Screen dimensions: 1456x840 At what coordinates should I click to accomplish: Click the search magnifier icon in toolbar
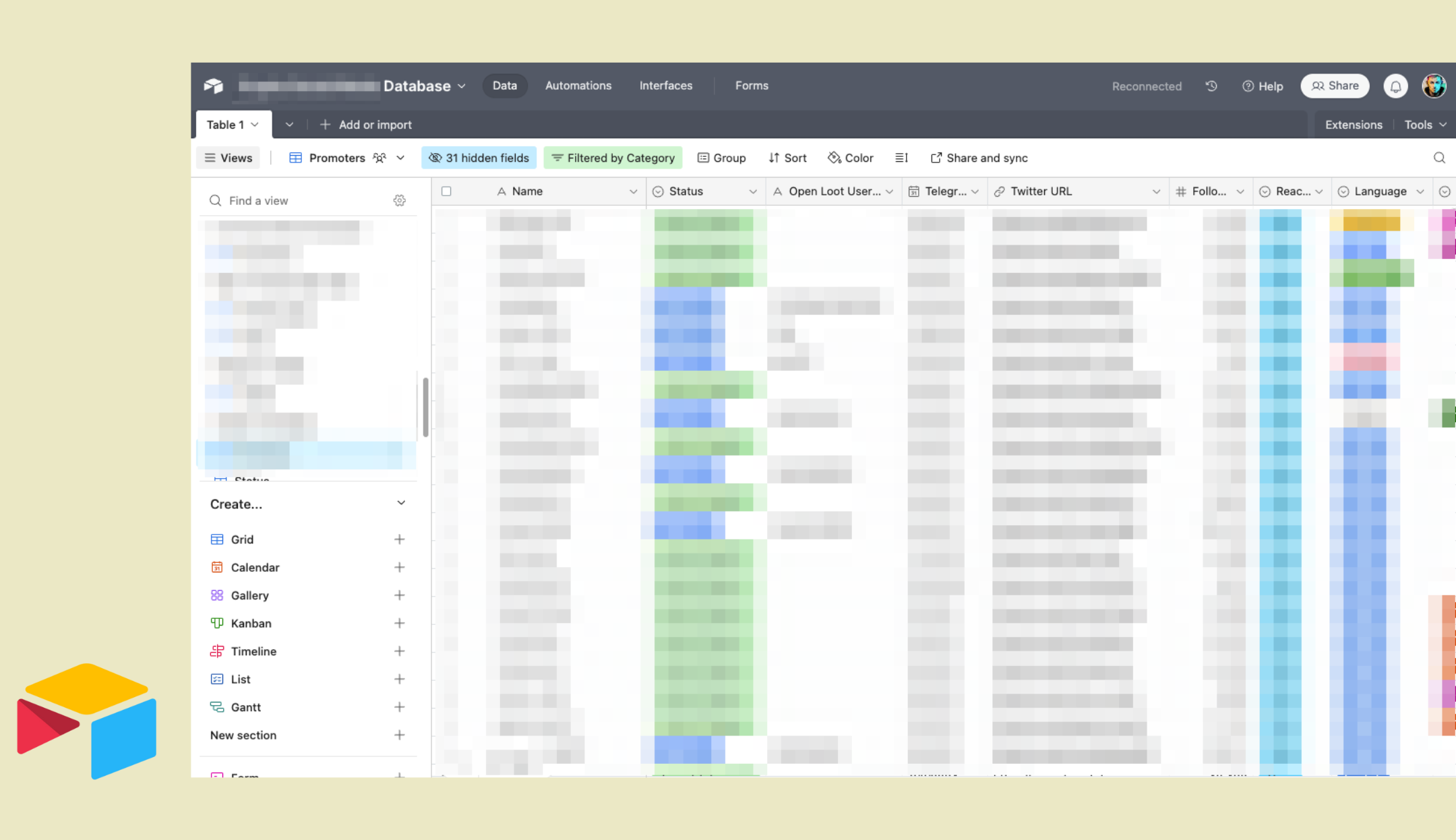pos(1439,158)
